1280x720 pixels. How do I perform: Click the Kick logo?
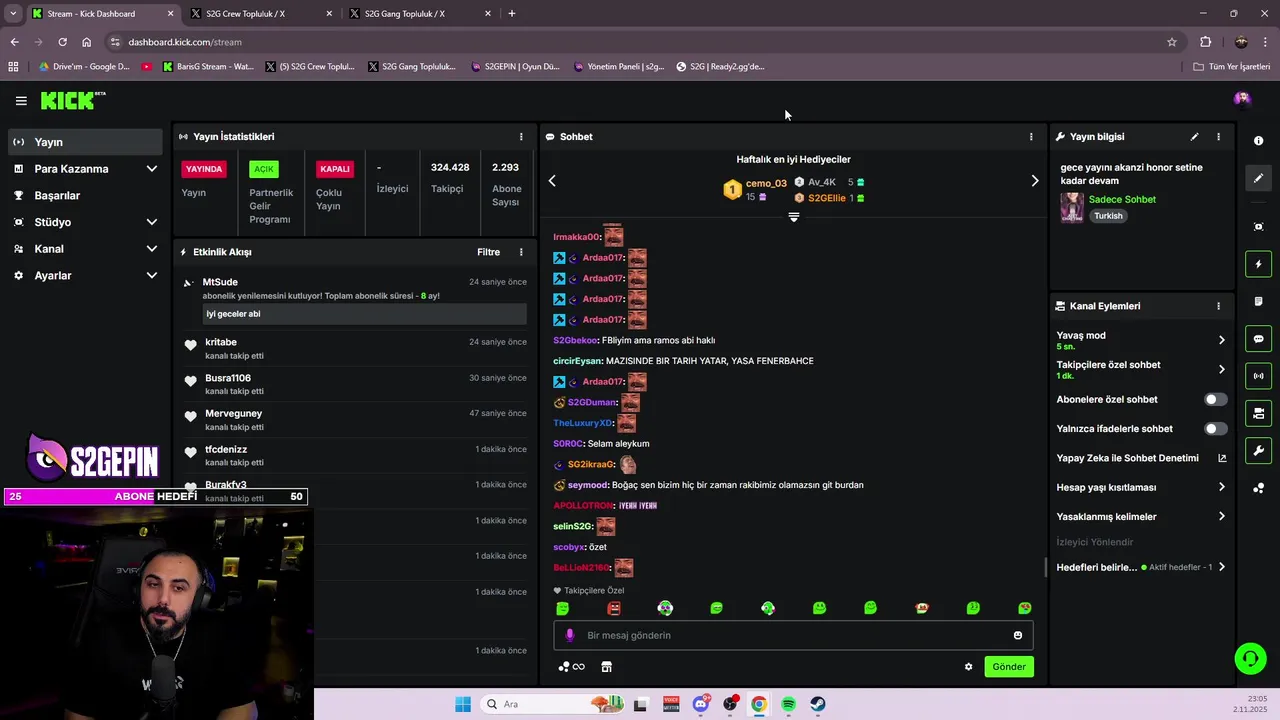coord(73,100)
